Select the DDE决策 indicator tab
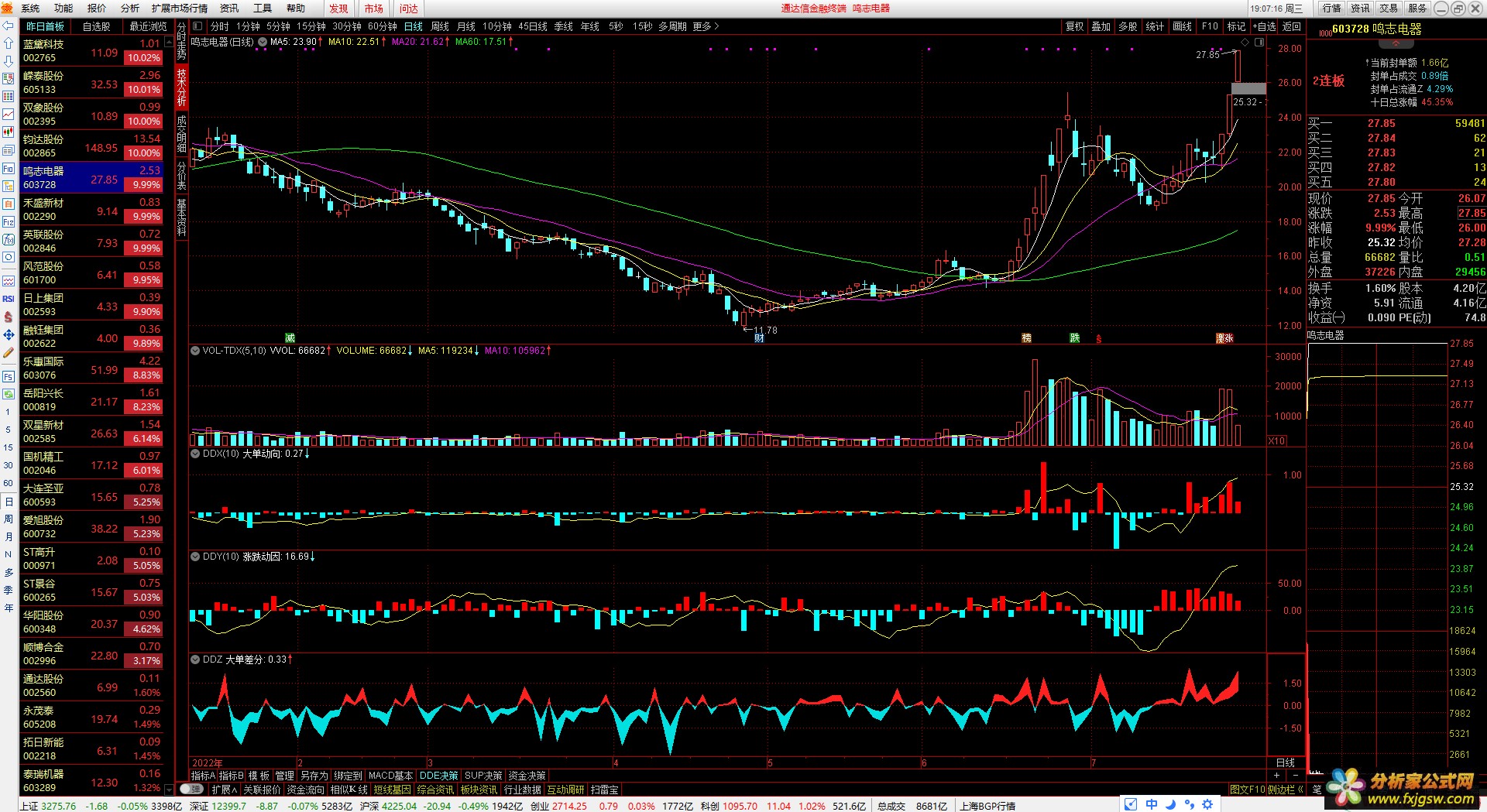1487x812 pixels. point(439,775)
